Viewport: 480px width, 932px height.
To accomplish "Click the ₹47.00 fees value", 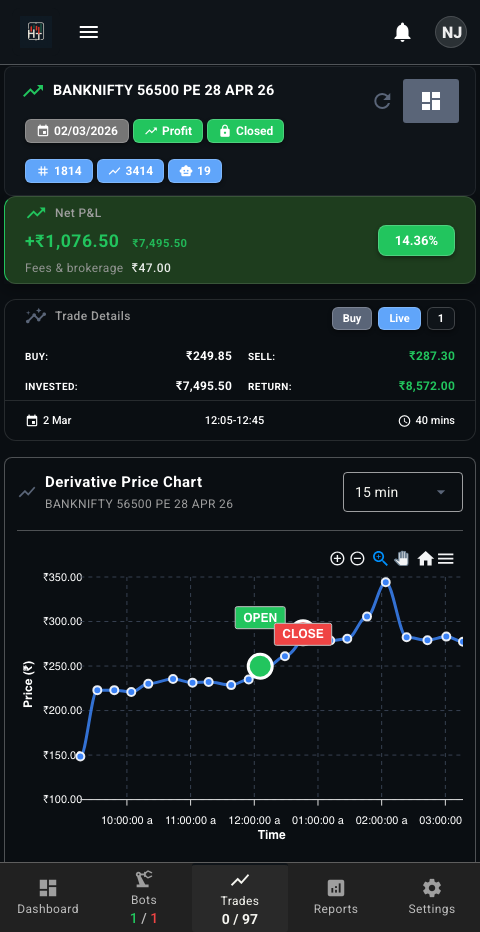I will click(x=151, y=268).
